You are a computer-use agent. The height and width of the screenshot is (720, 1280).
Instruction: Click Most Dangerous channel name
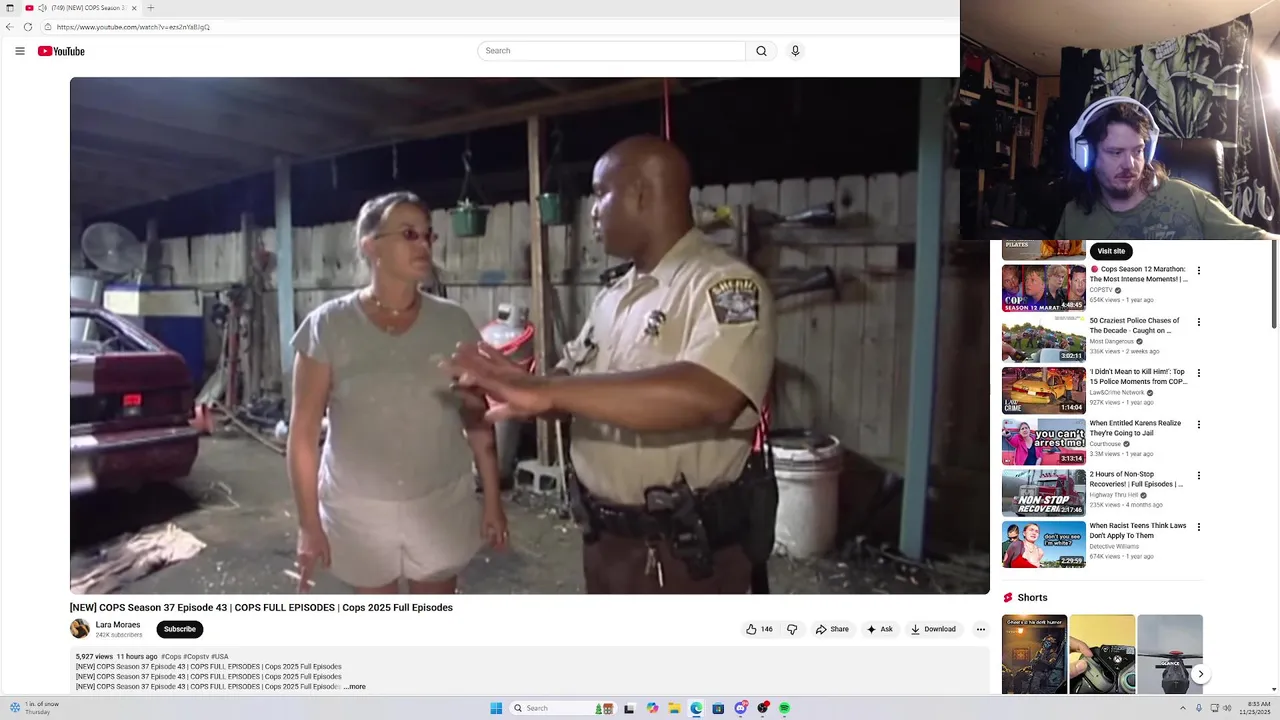[1111, 341]
